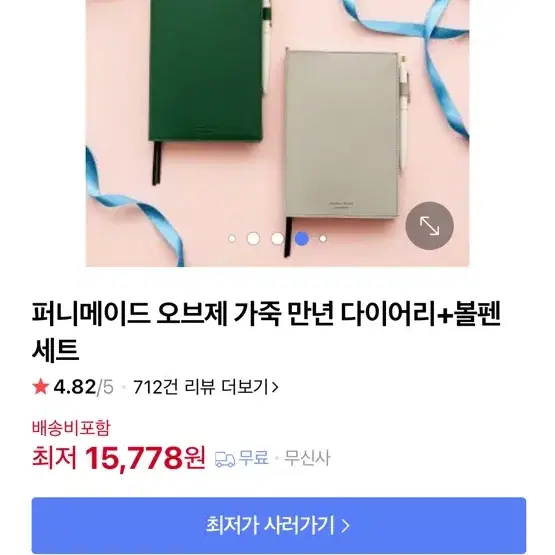
Task: Click the red star rating icon
Action: click(40, 386)
